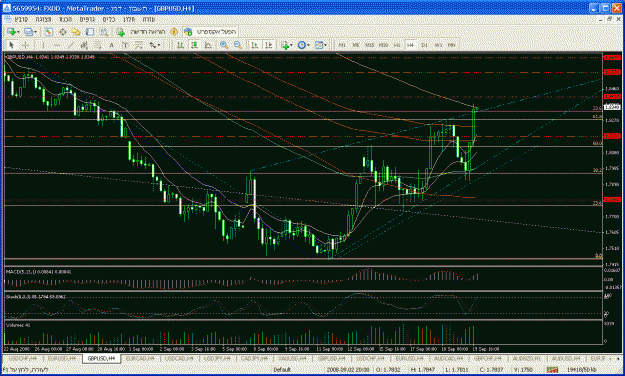
Task: Switch to the EURCAD,H4 chart tab
Action: 140,358
